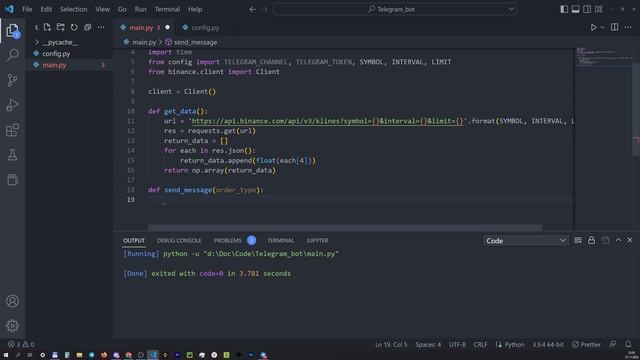Toggle output scroll lock
Screen dimensions: 640x360
click(x=591, y=240)
